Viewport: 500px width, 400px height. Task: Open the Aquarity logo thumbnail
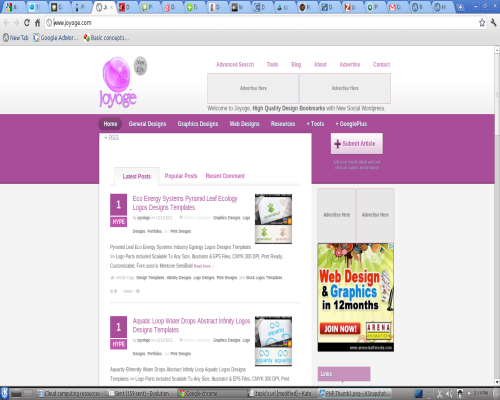(273, 341)
